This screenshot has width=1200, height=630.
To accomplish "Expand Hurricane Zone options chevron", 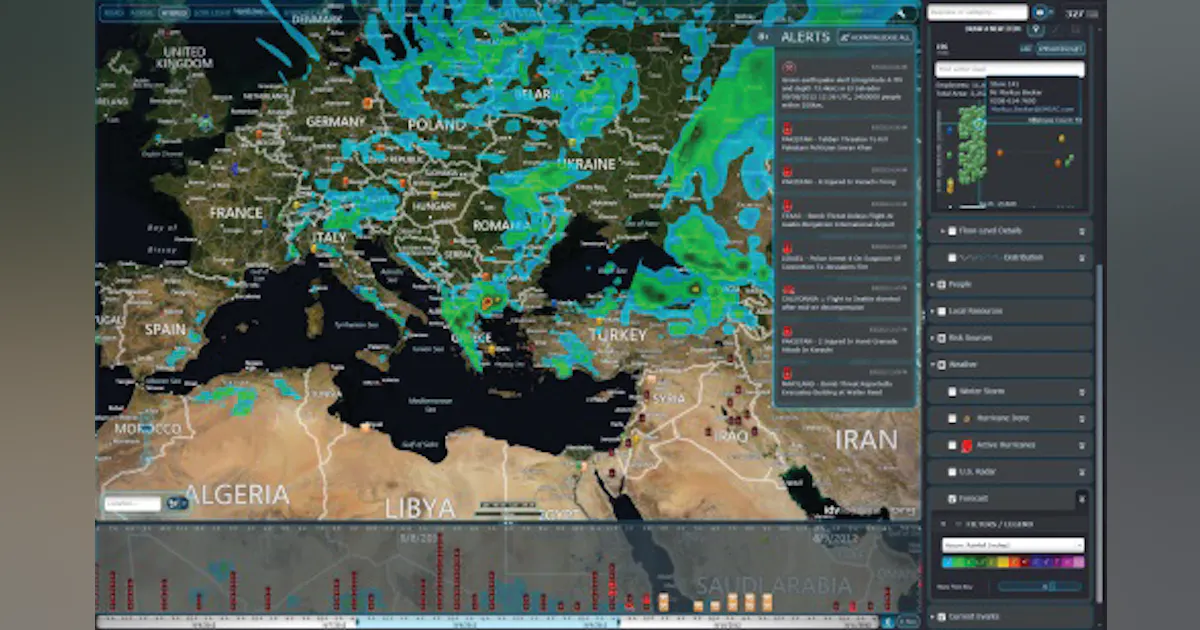I will [1082, 418].
